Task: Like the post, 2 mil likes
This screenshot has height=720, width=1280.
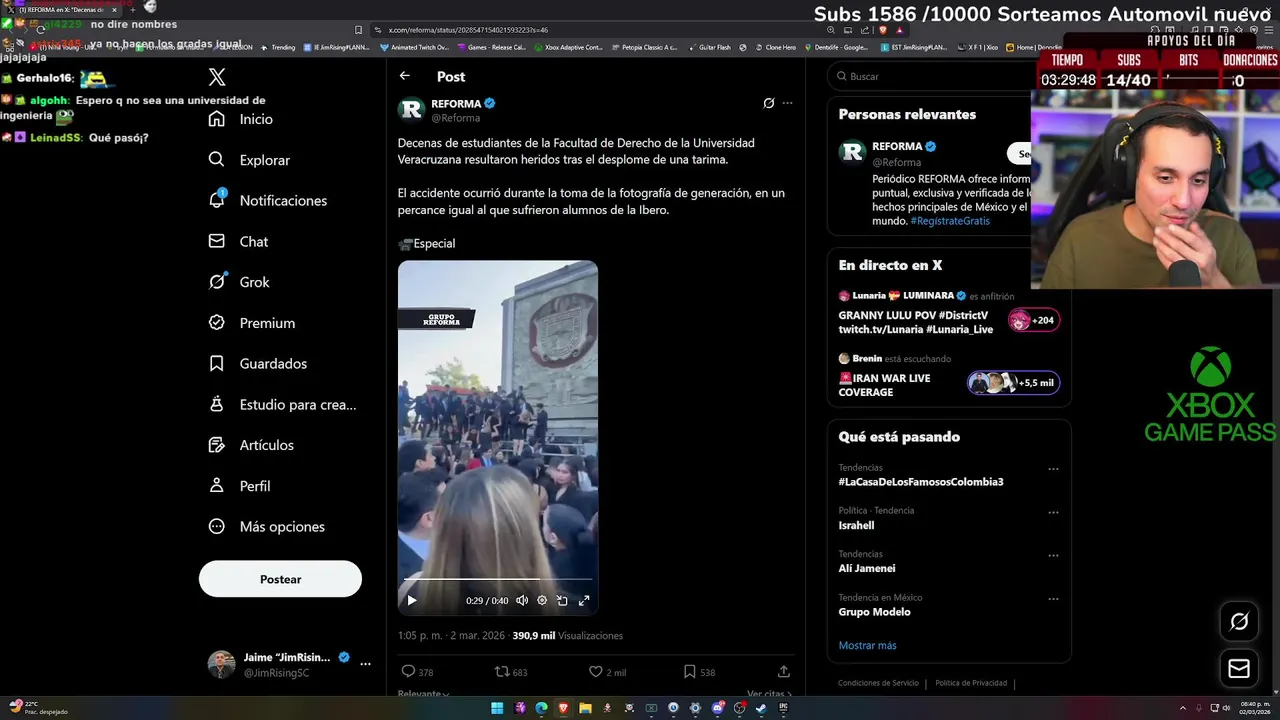Action: pyautogui.click(x=607, y=672)
